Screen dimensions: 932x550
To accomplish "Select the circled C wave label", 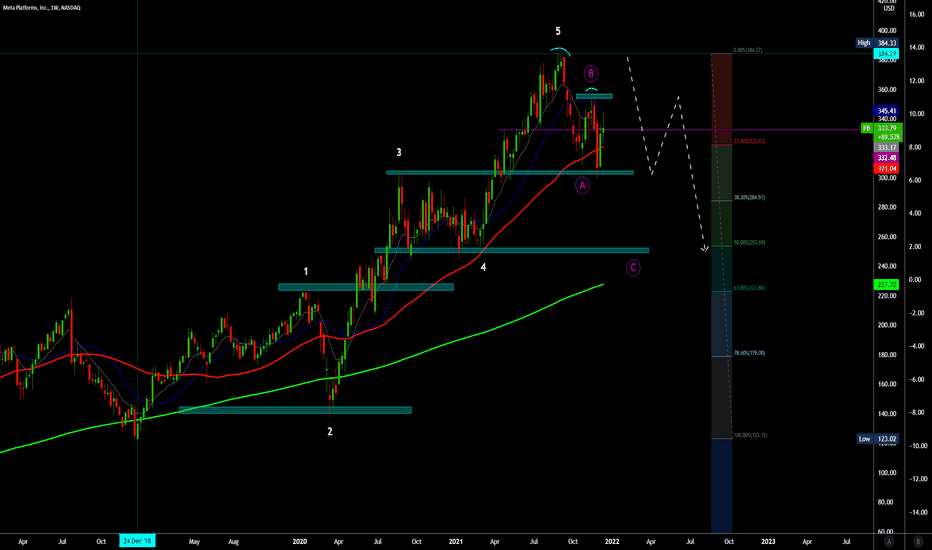I will (x=633, y=268).
